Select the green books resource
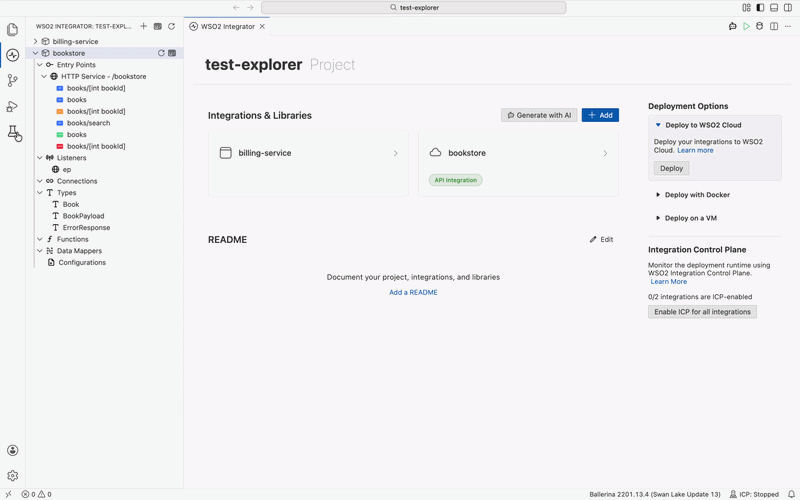800x500 pixels. tap(77, 135)
